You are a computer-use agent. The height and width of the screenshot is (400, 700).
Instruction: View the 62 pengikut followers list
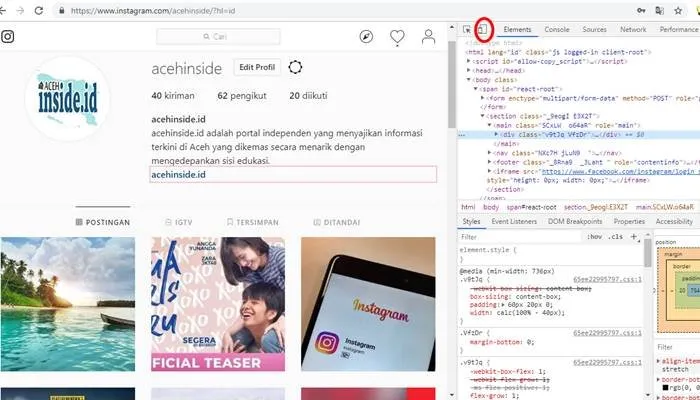[242, 96]
